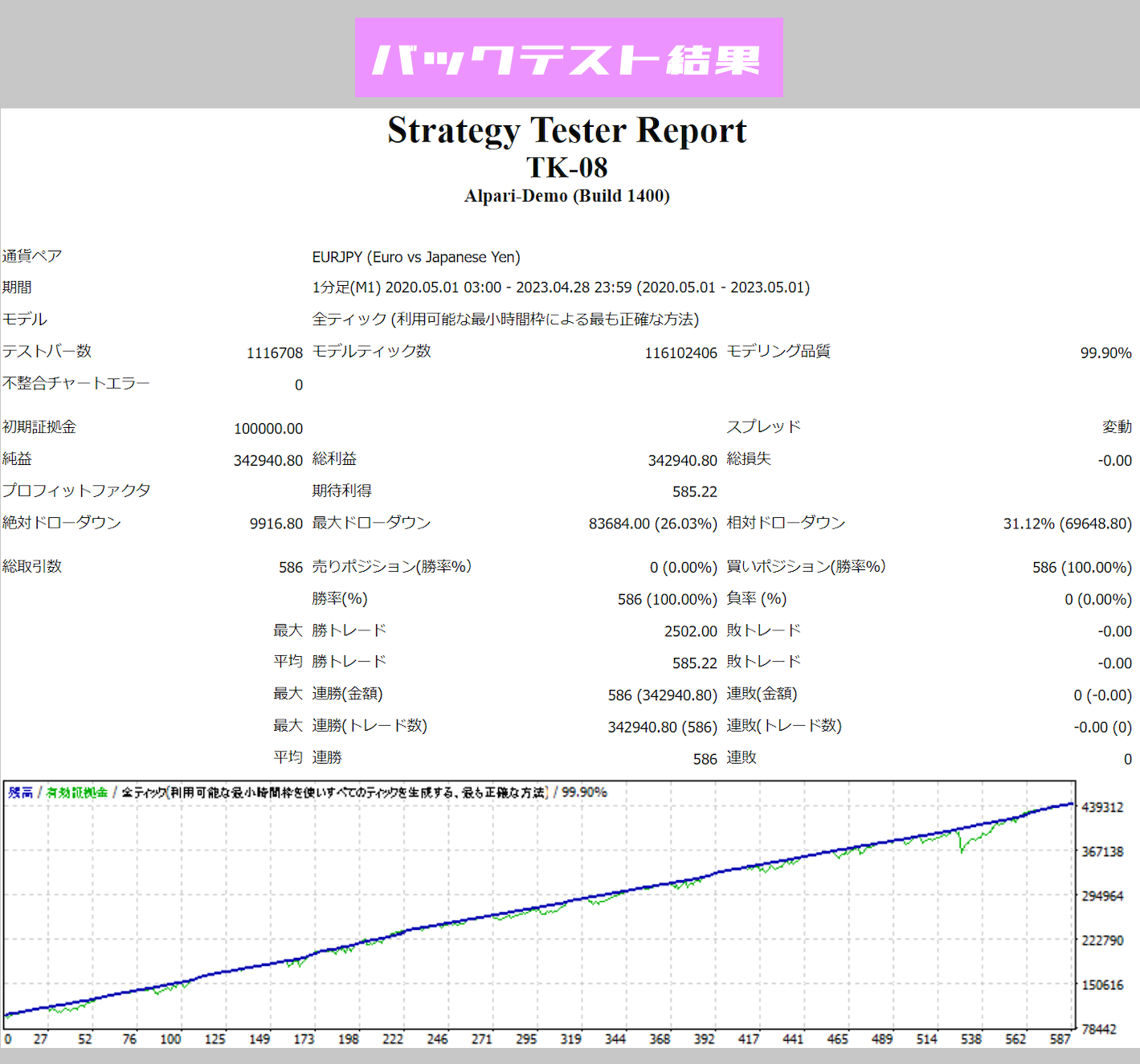This screenshot has height=1064, width=1140.
Task: Click the TK-08 strategy name
Action: coord(567,167)
